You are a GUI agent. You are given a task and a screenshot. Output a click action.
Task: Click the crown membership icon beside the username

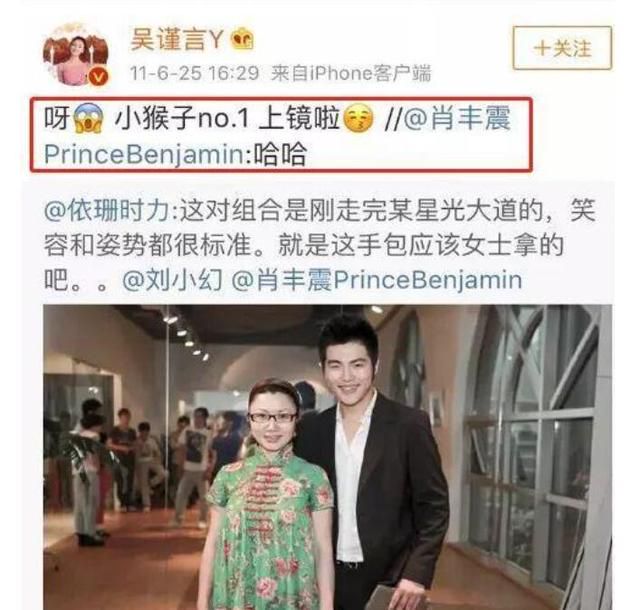(242, 40)
